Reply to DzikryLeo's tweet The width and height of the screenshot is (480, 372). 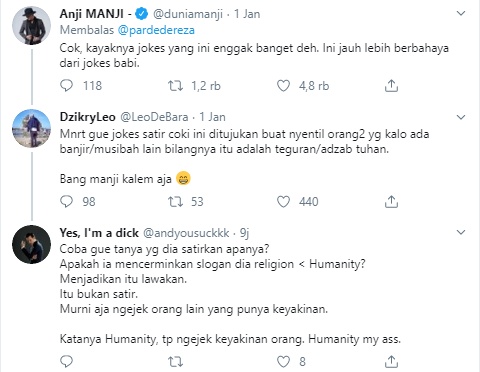[x=66, y=201]
